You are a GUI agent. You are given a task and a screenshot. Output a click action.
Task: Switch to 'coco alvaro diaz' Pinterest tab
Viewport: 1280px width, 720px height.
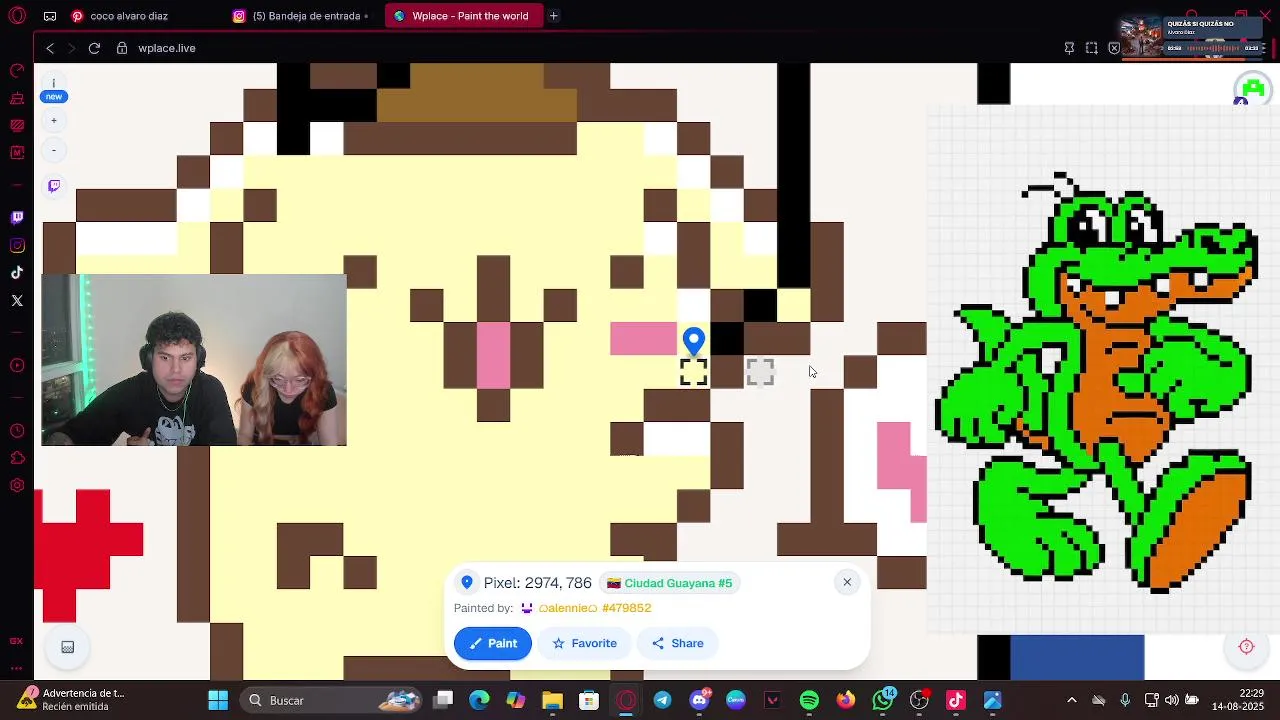[x=130, y=16]
